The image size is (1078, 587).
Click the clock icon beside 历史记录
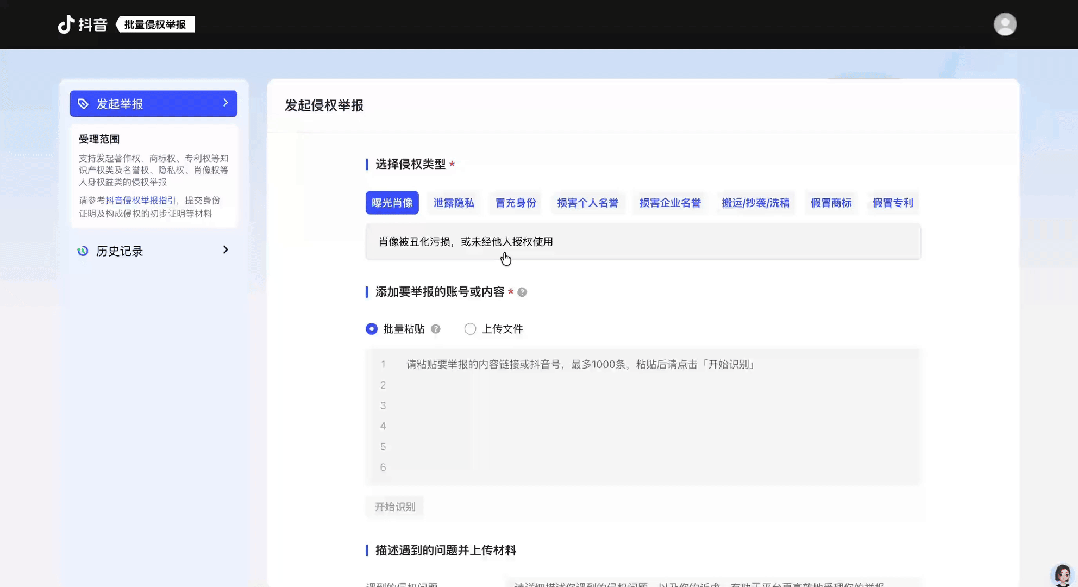click(83, 251)
